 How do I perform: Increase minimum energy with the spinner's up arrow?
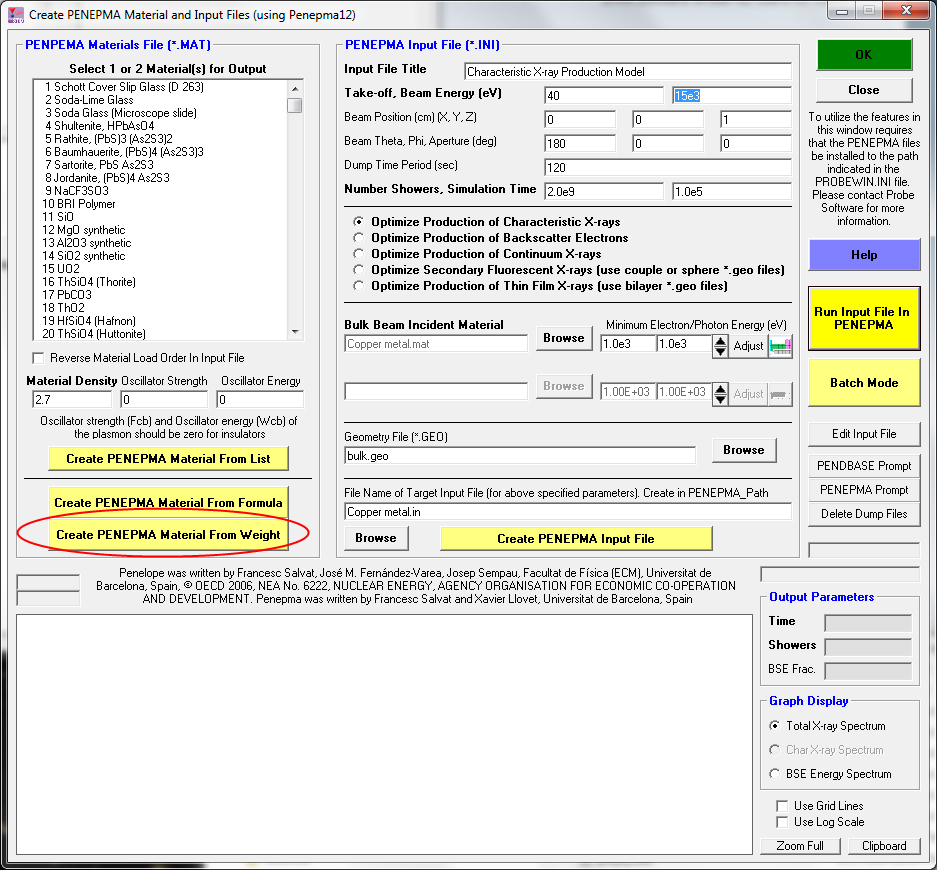[720, 339]
